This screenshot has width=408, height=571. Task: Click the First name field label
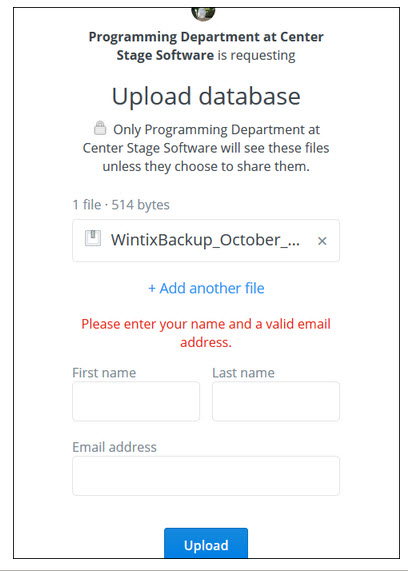(104, 373)
